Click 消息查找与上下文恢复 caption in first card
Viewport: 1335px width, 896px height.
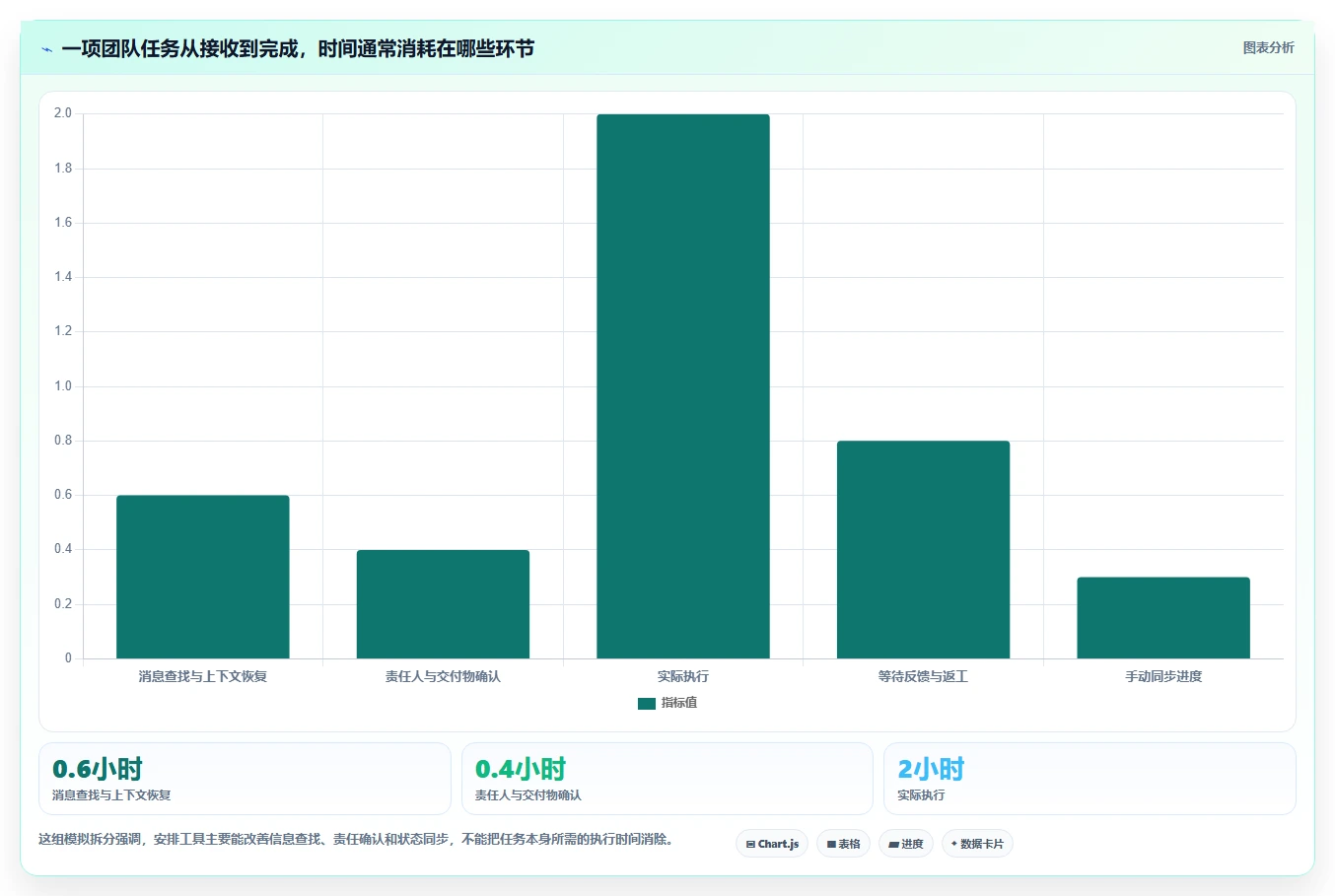(111, 795)
